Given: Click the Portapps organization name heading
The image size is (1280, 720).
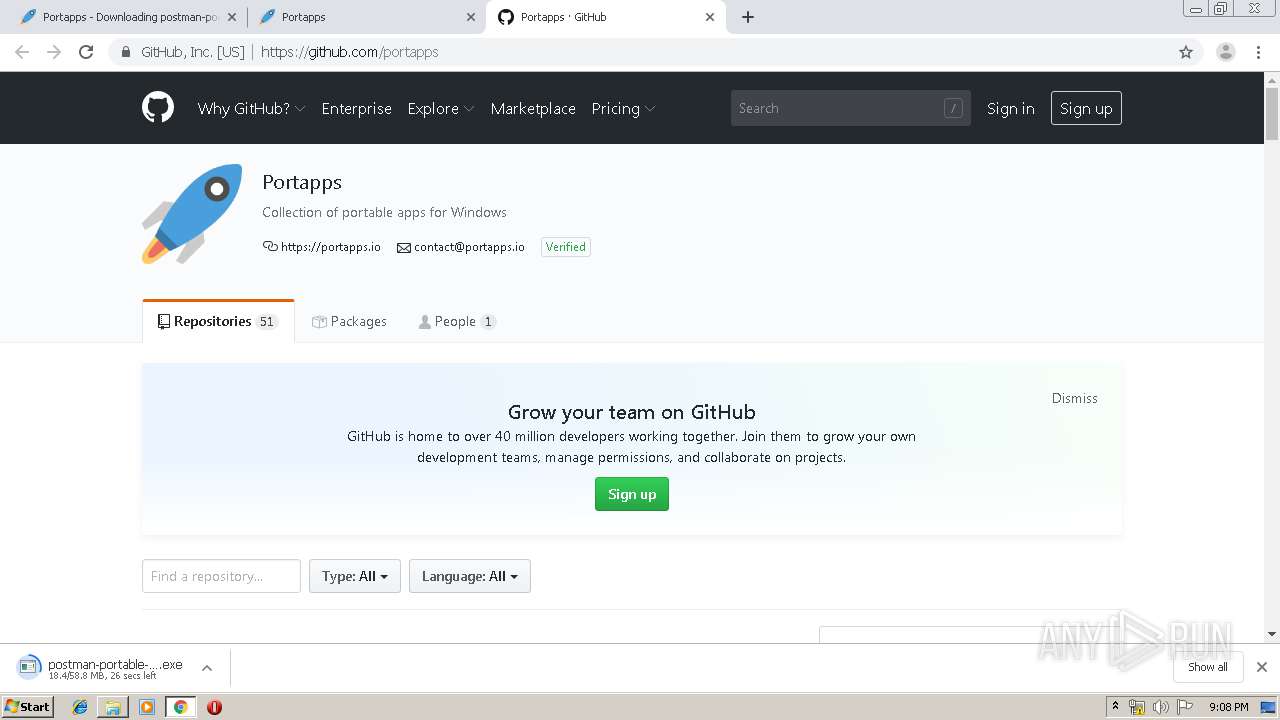Looking at the screenshot, I should coord(302,182).
